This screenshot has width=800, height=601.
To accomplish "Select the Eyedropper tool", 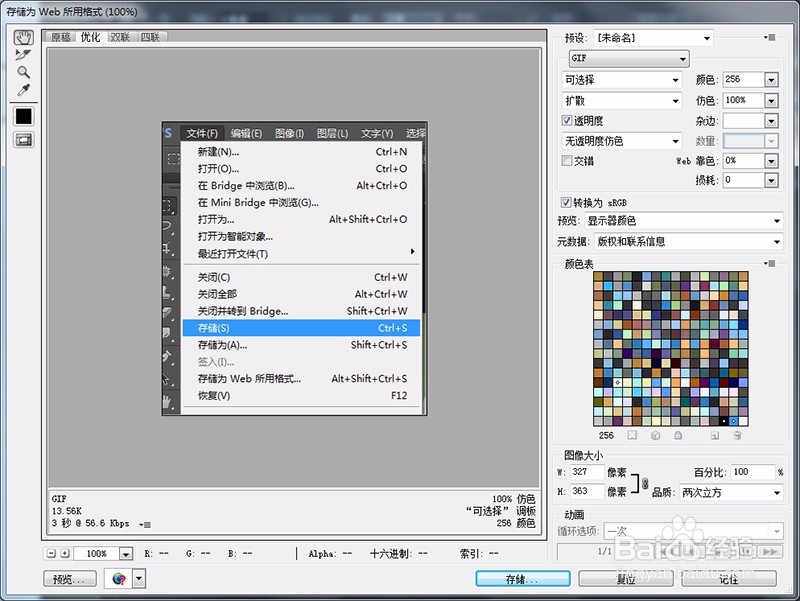I will pos(22,89).
